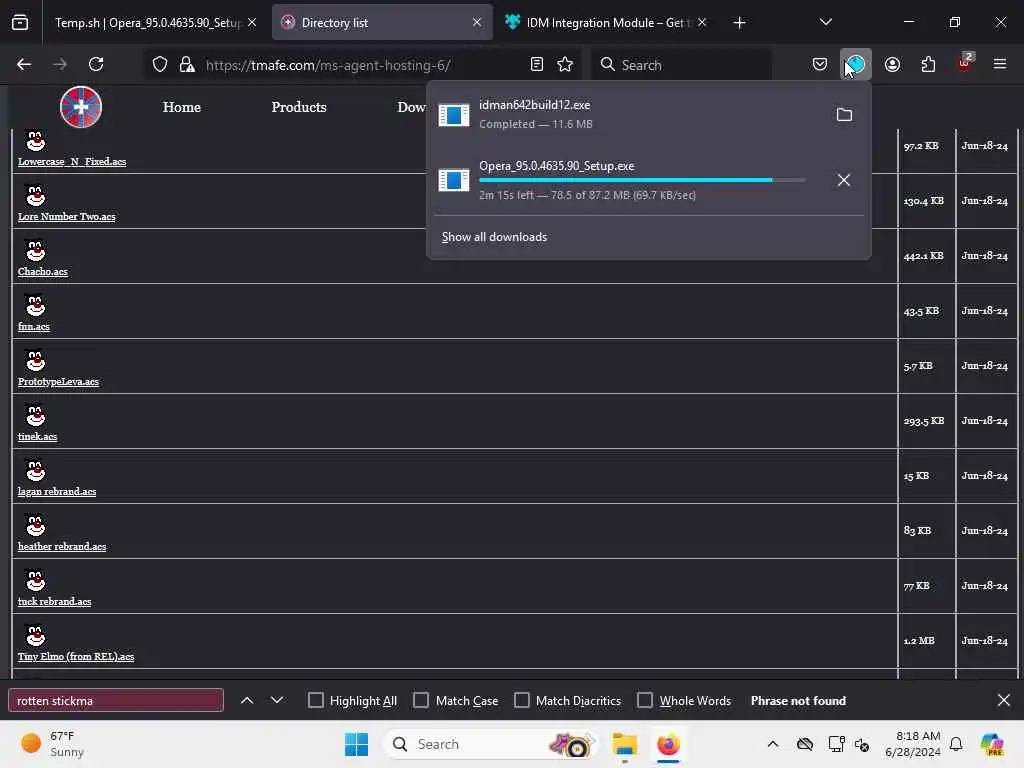Click the browser Search box
This screenshot has width=1024, height=768.
tap(682, 65)
